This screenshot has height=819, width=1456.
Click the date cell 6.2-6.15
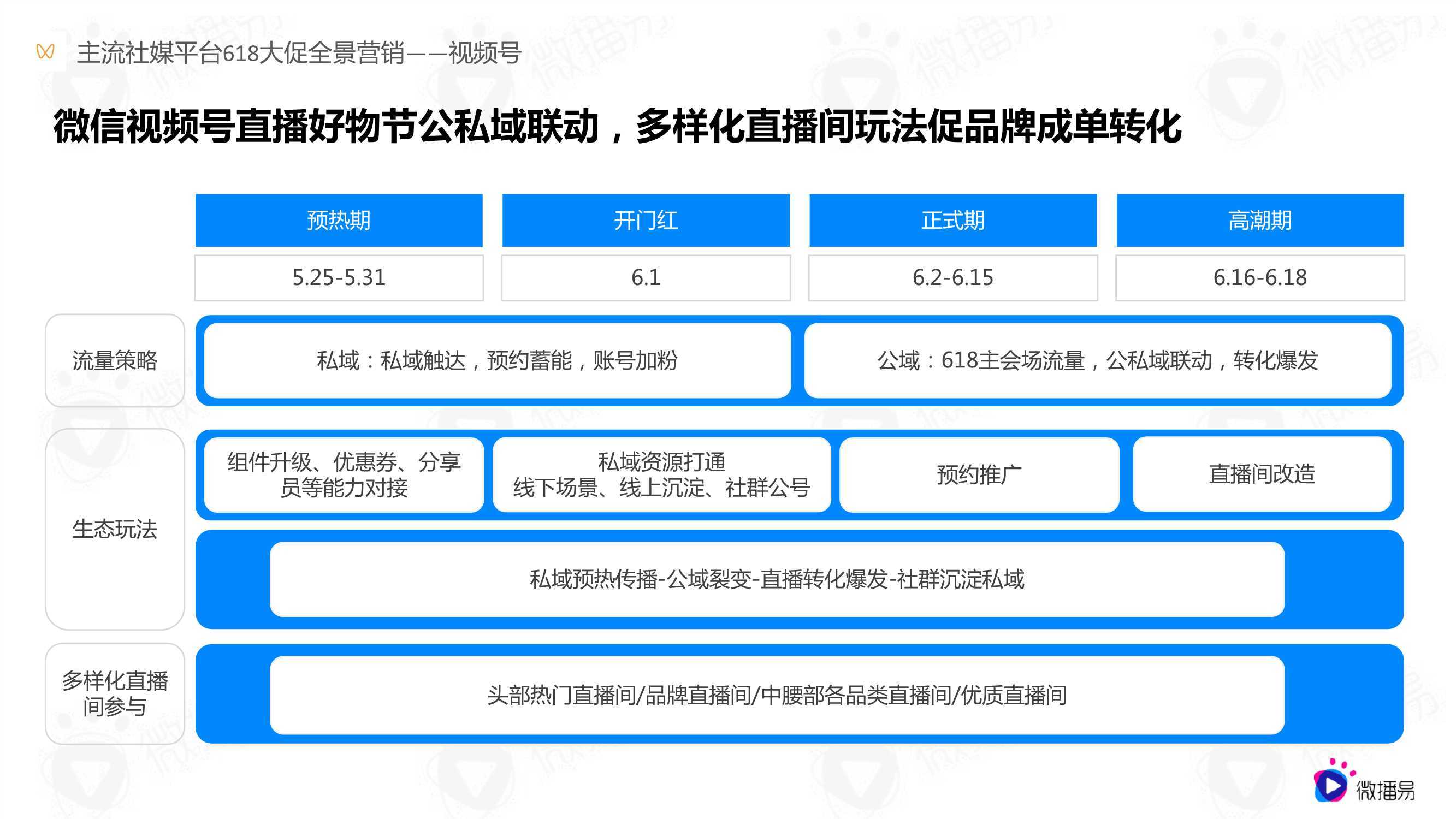[953, 277]
